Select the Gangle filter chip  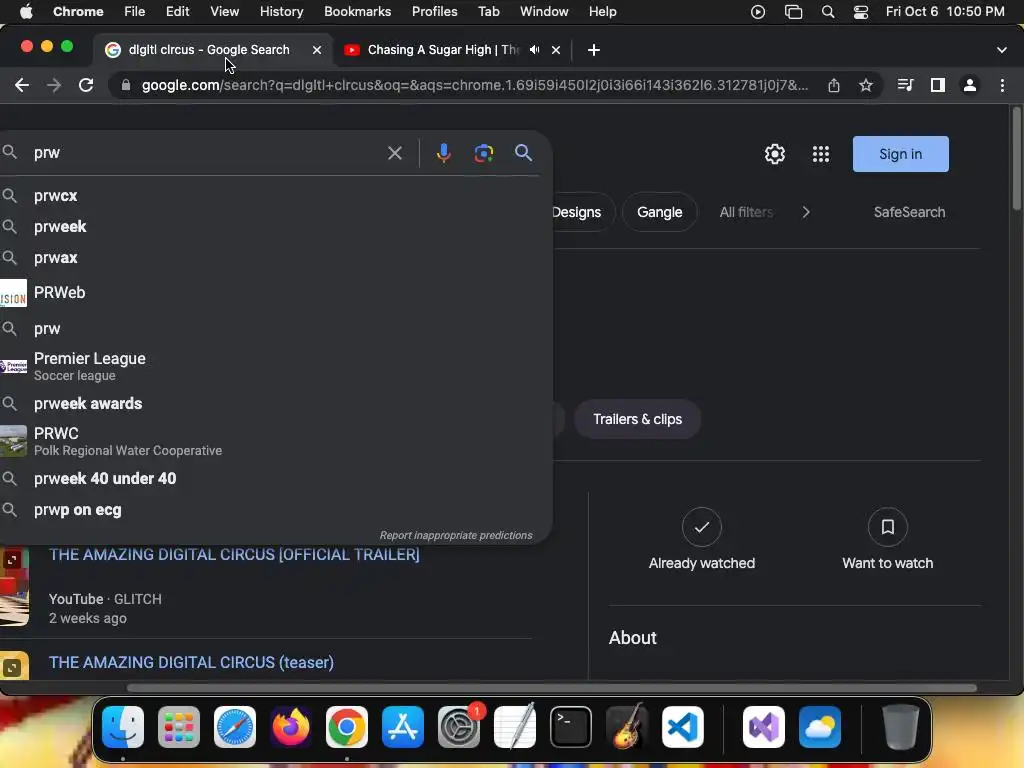pyautogui.click(x=660, y=212)
